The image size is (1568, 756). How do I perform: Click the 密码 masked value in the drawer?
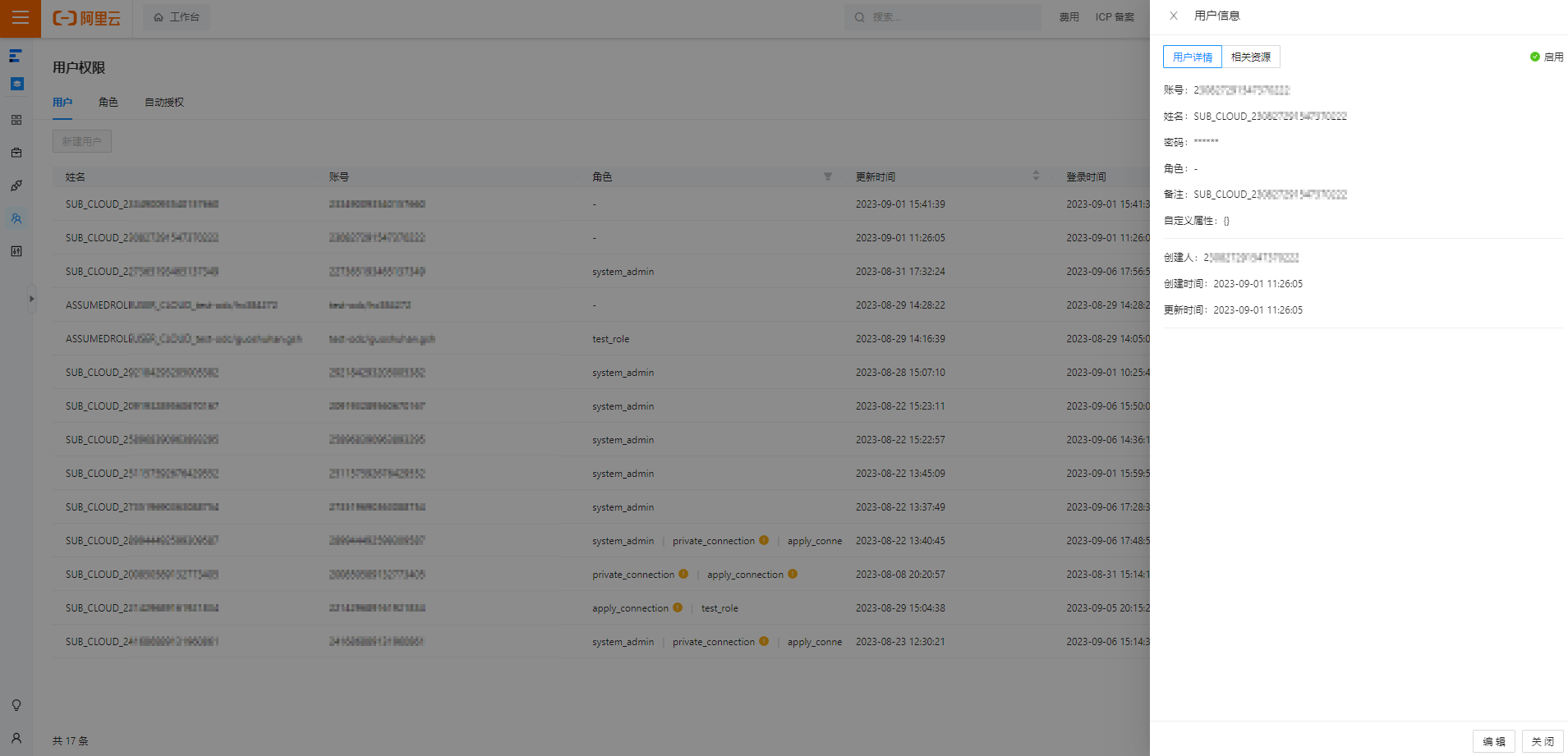[x=1206, y=142]
